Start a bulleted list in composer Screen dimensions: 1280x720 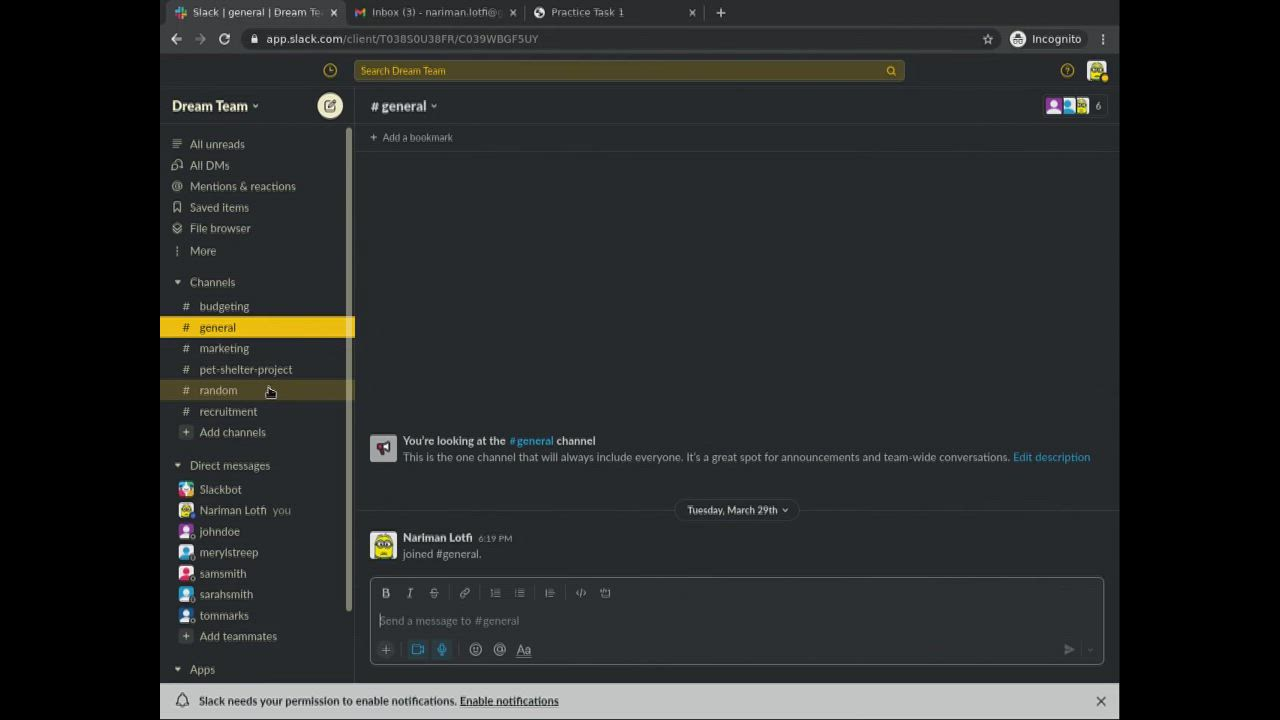click(x=520, y=593)
